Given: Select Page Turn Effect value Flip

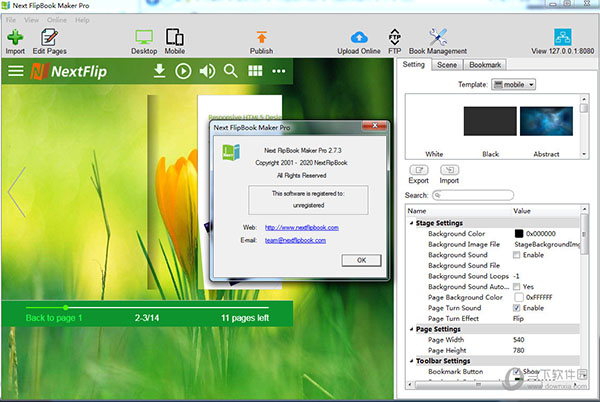Looking at the screenshot, I should [x=518, y=319].
